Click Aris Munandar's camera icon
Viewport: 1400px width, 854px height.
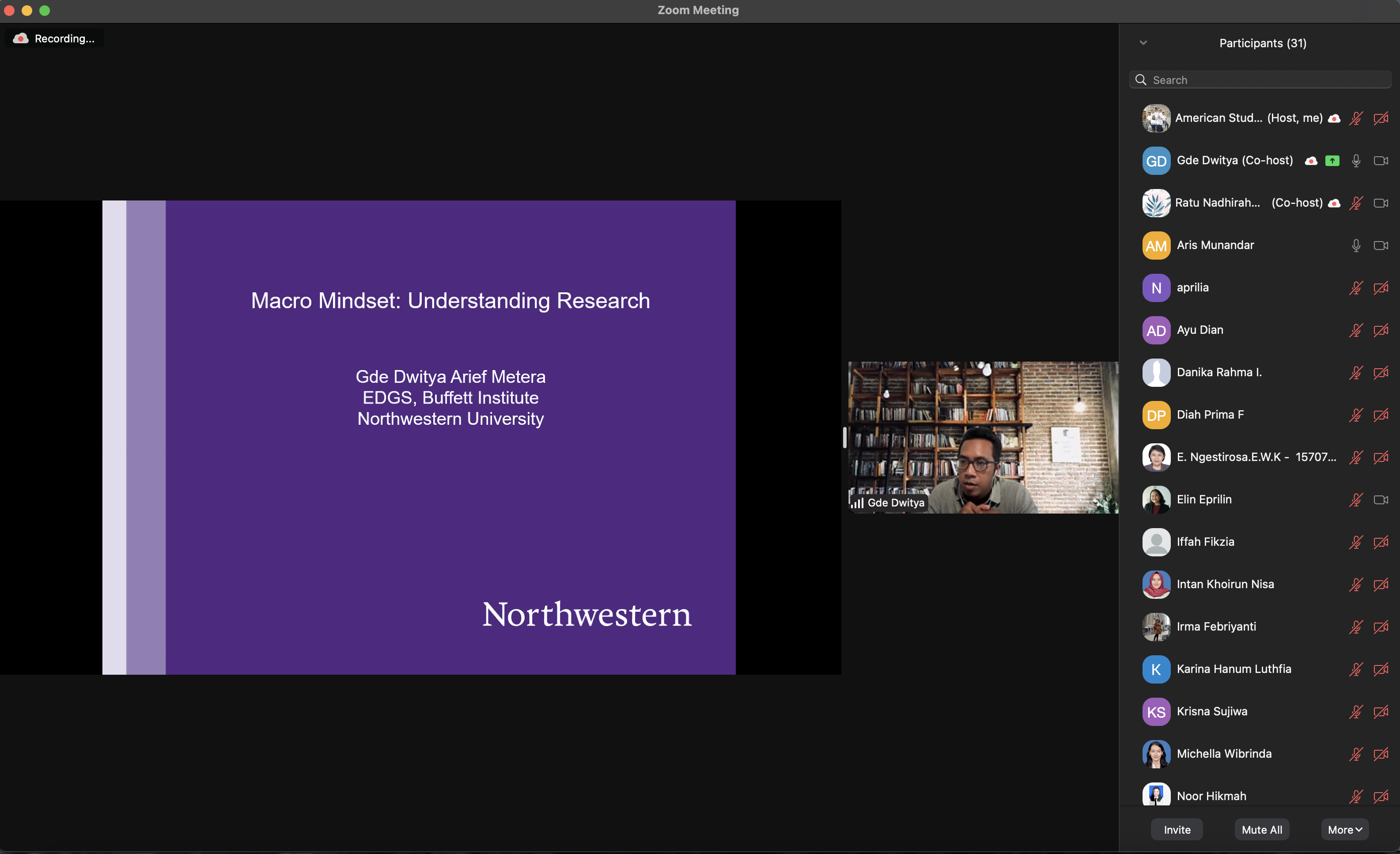[x=1381, y=246]
